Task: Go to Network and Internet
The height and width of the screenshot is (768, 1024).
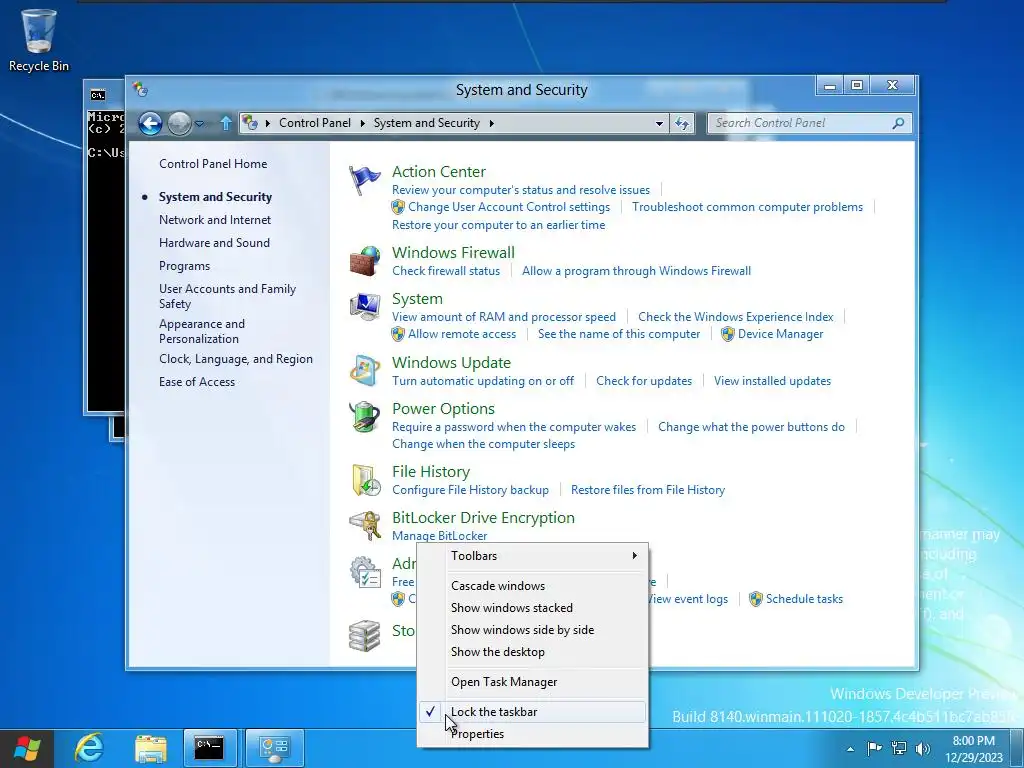Action: pos(215,220)
